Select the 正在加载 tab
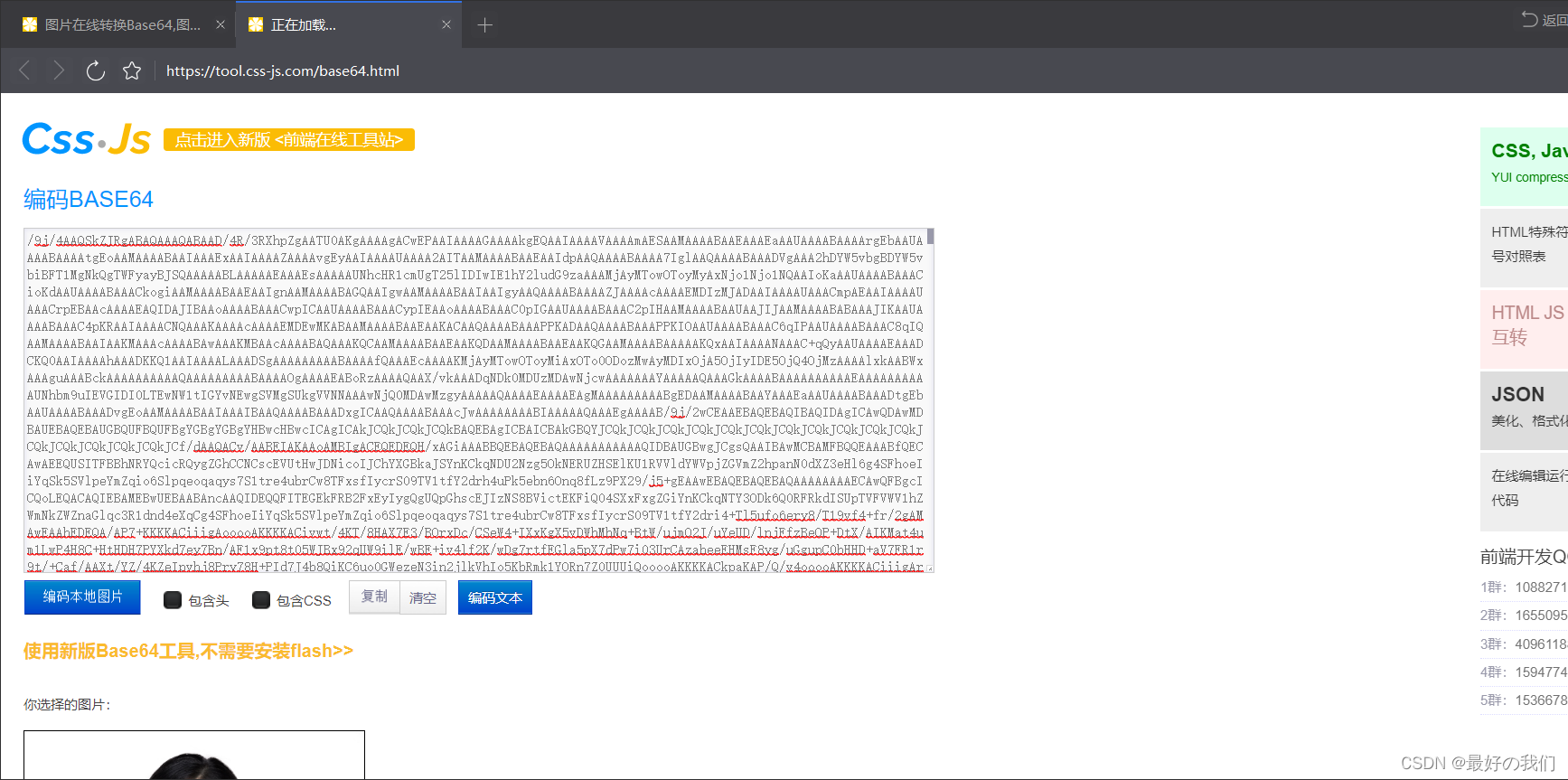Screen dimensions: 1568x780 (349, 25)
